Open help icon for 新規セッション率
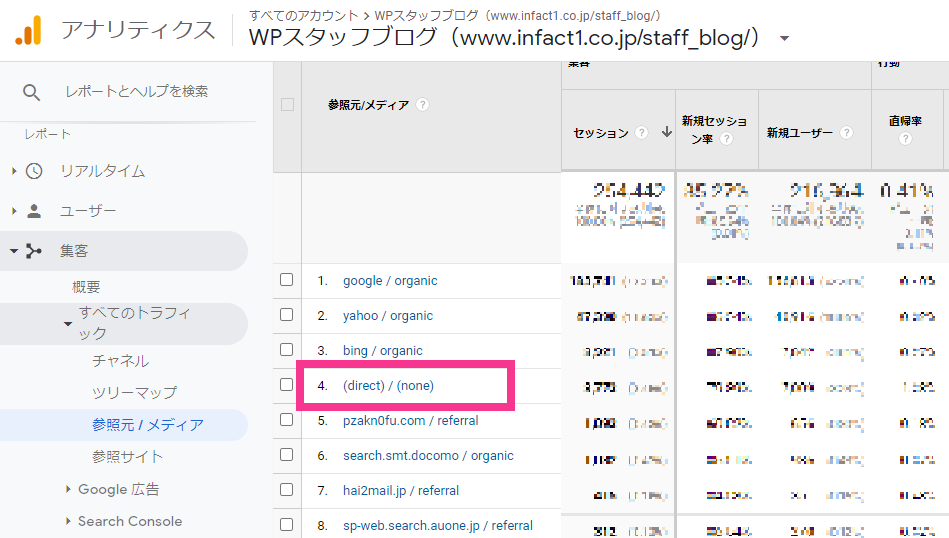 coord(726,139)
